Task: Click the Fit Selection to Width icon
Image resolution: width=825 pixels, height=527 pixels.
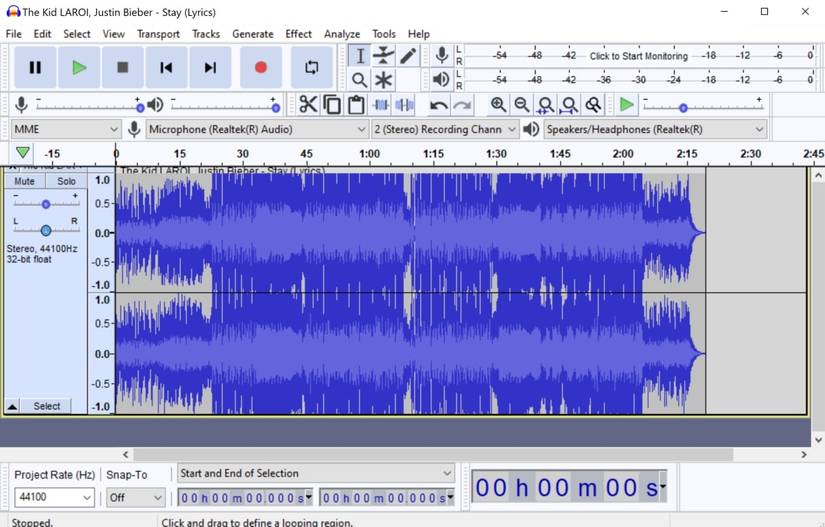Action: pyautogui.click(x=546, y=105)
